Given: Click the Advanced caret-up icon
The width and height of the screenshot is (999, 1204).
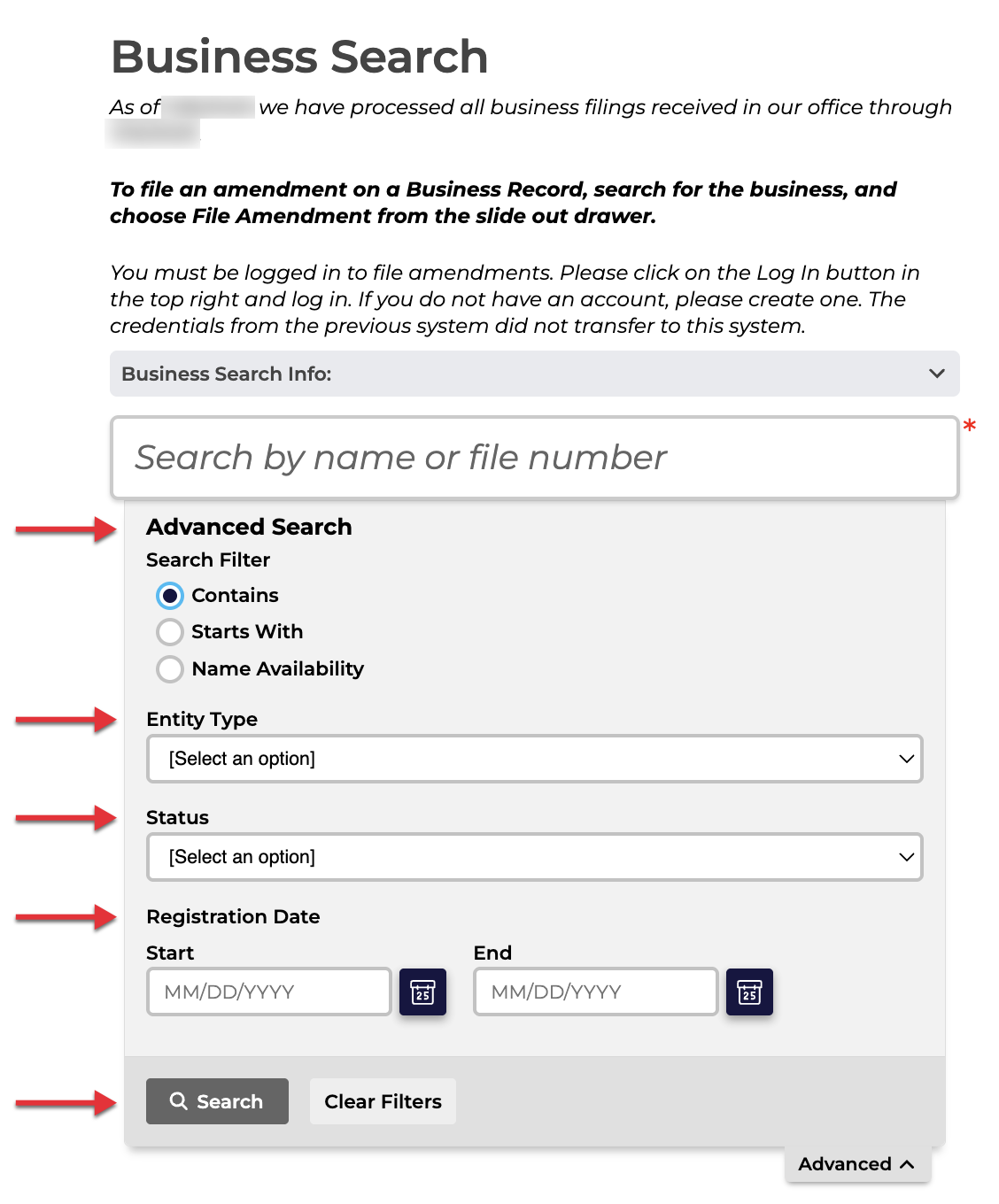Looking at the screenshot, I should tap(907, 1164).
